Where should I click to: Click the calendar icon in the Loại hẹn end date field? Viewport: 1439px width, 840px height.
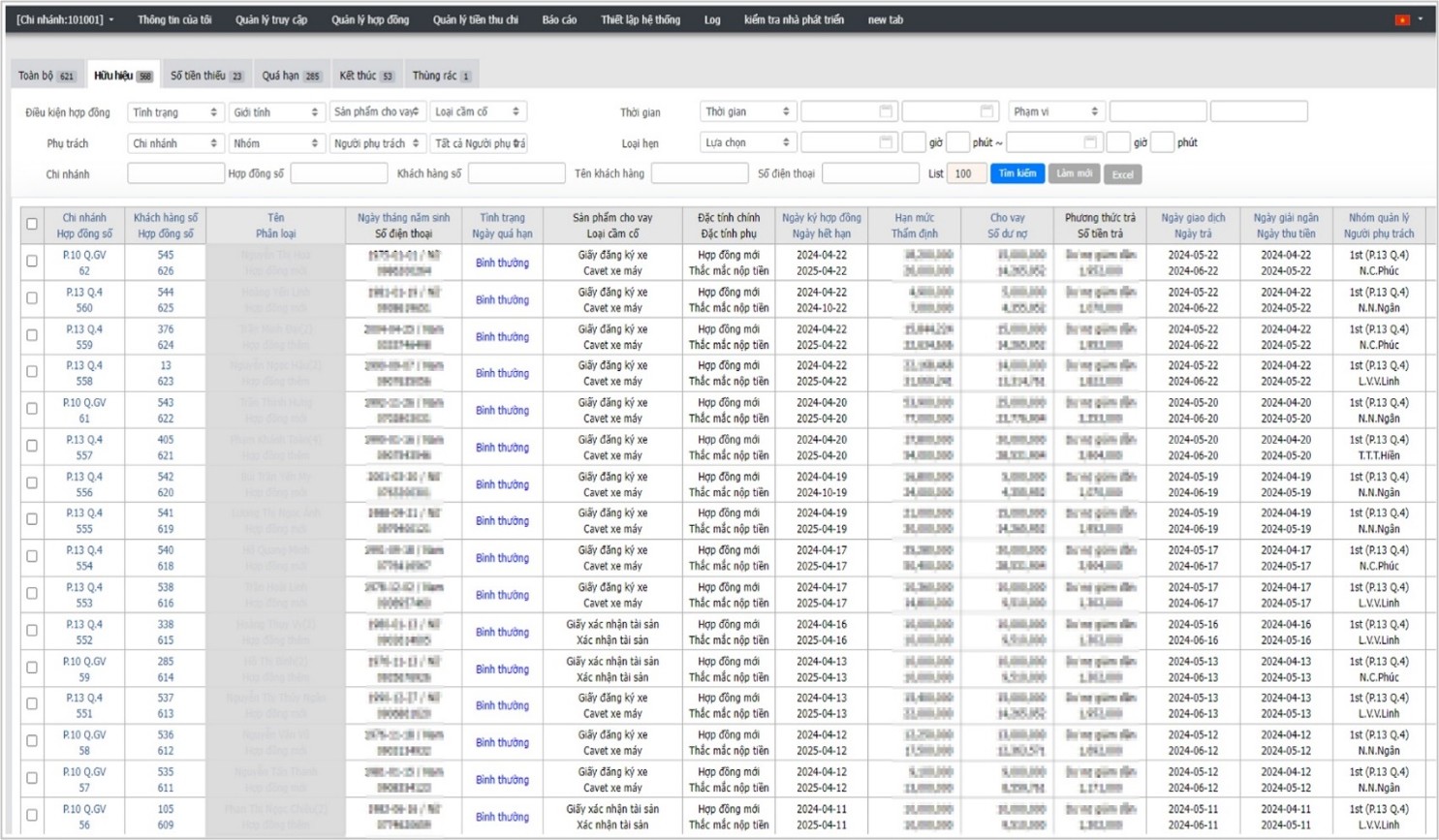[x=1089, y=143]
